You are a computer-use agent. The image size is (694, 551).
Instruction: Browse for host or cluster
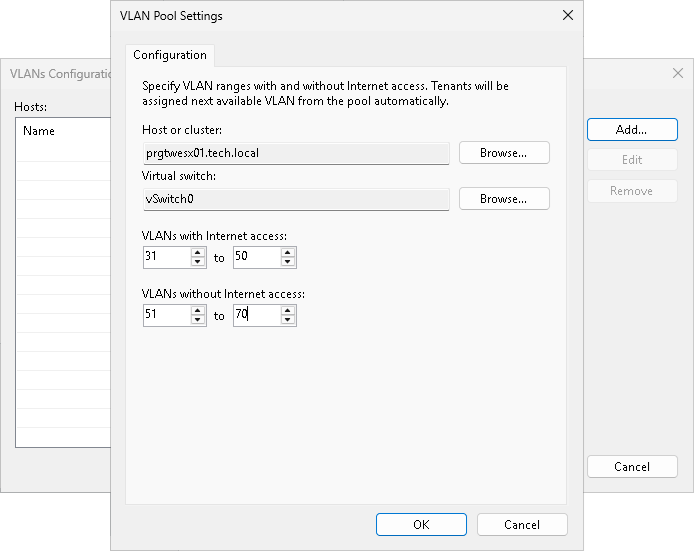coord(504,153)
